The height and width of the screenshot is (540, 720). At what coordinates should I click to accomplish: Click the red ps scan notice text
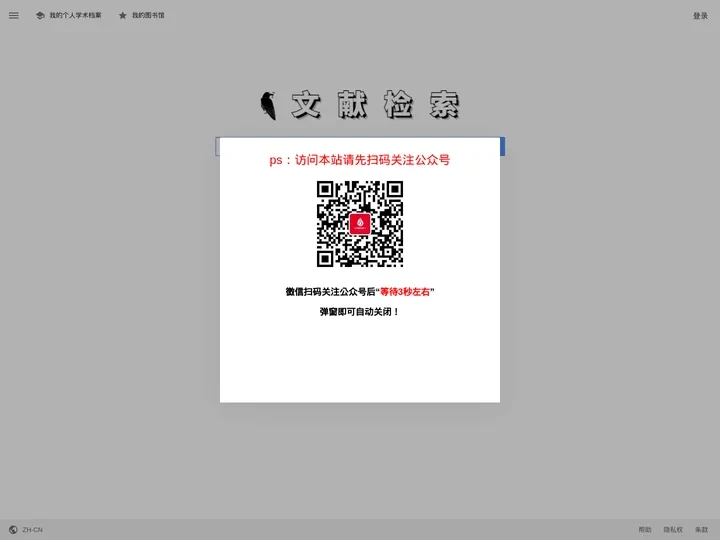tap(360, 160)
